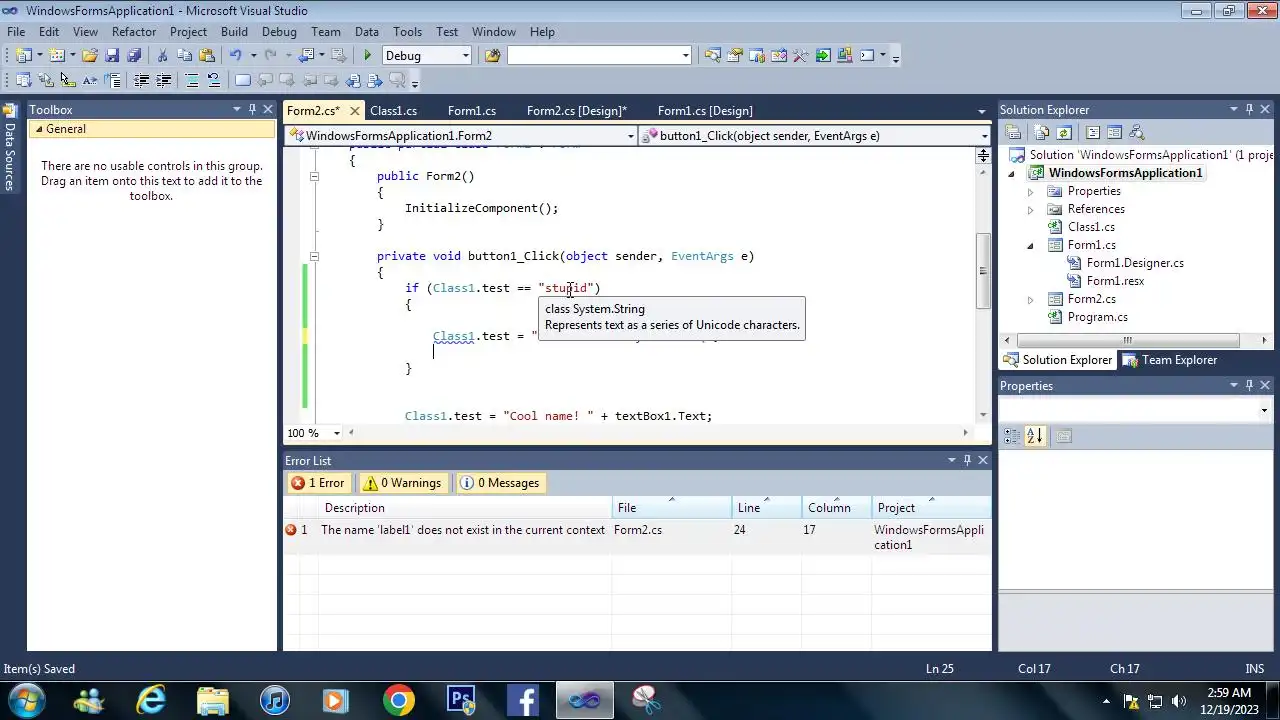Click View Code in the Solution Explorer toolbar
Viewport: 1280px width, 720px height.
(x=1092, y=132)
